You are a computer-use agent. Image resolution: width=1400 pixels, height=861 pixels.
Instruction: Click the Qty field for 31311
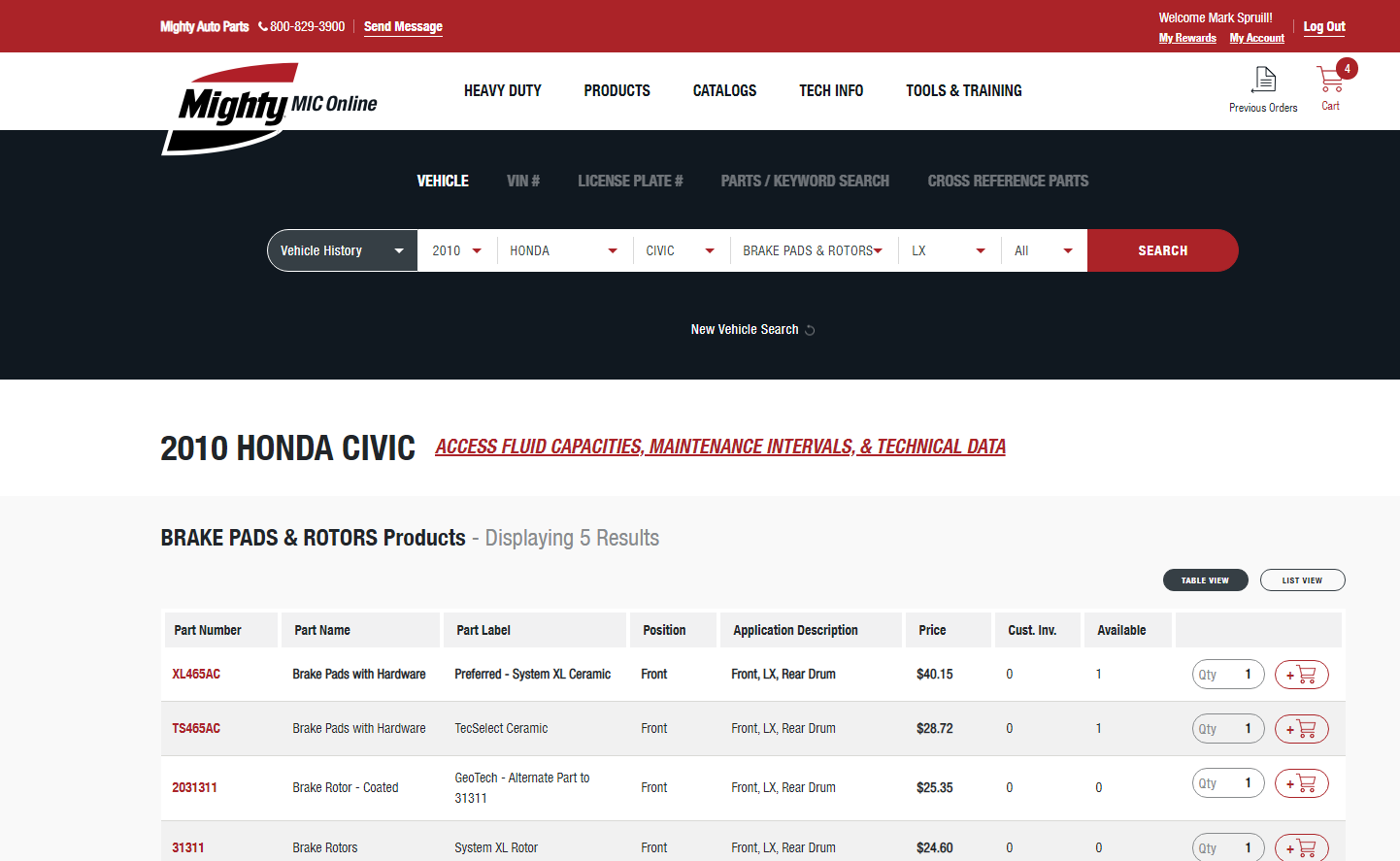click(x=1228, y=847)
